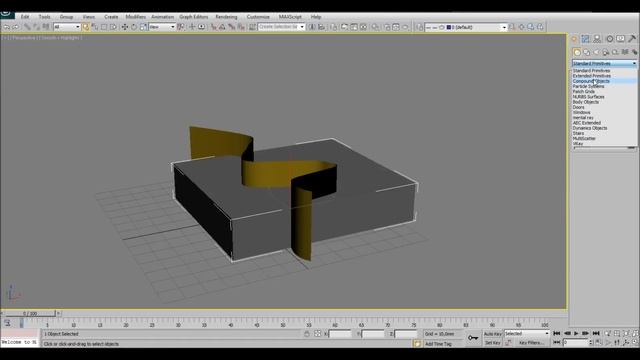The height and width of the screenshot is (360, 640).
Task: Open the selection filter 'All' dropdown
Action: pyautogui.click(x=67, y=27)
